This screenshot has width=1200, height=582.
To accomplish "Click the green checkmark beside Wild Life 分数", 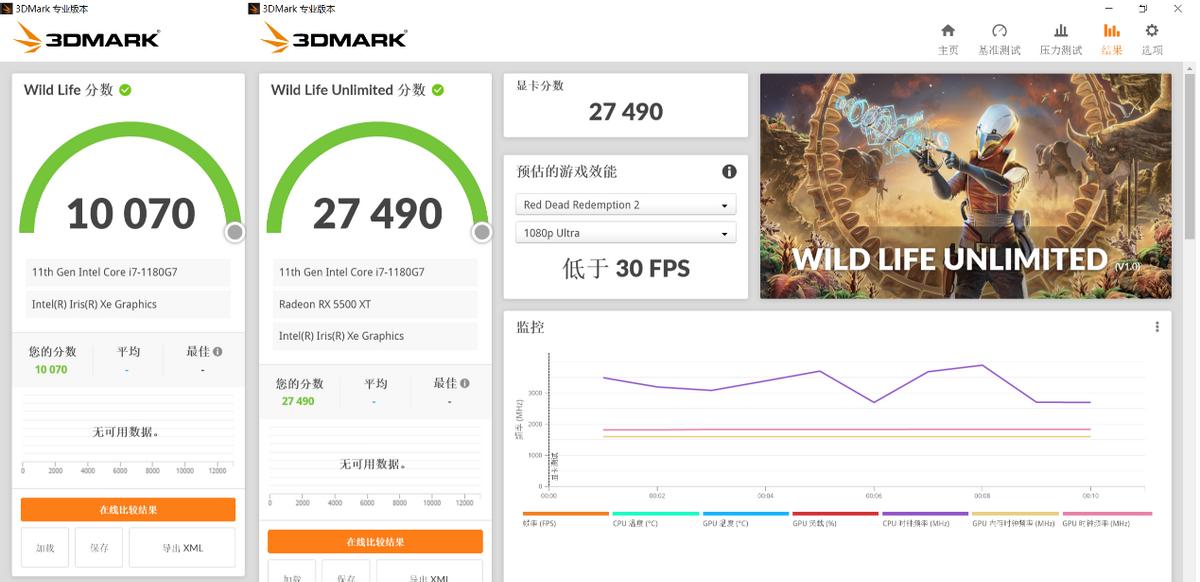I will [124, 89].
